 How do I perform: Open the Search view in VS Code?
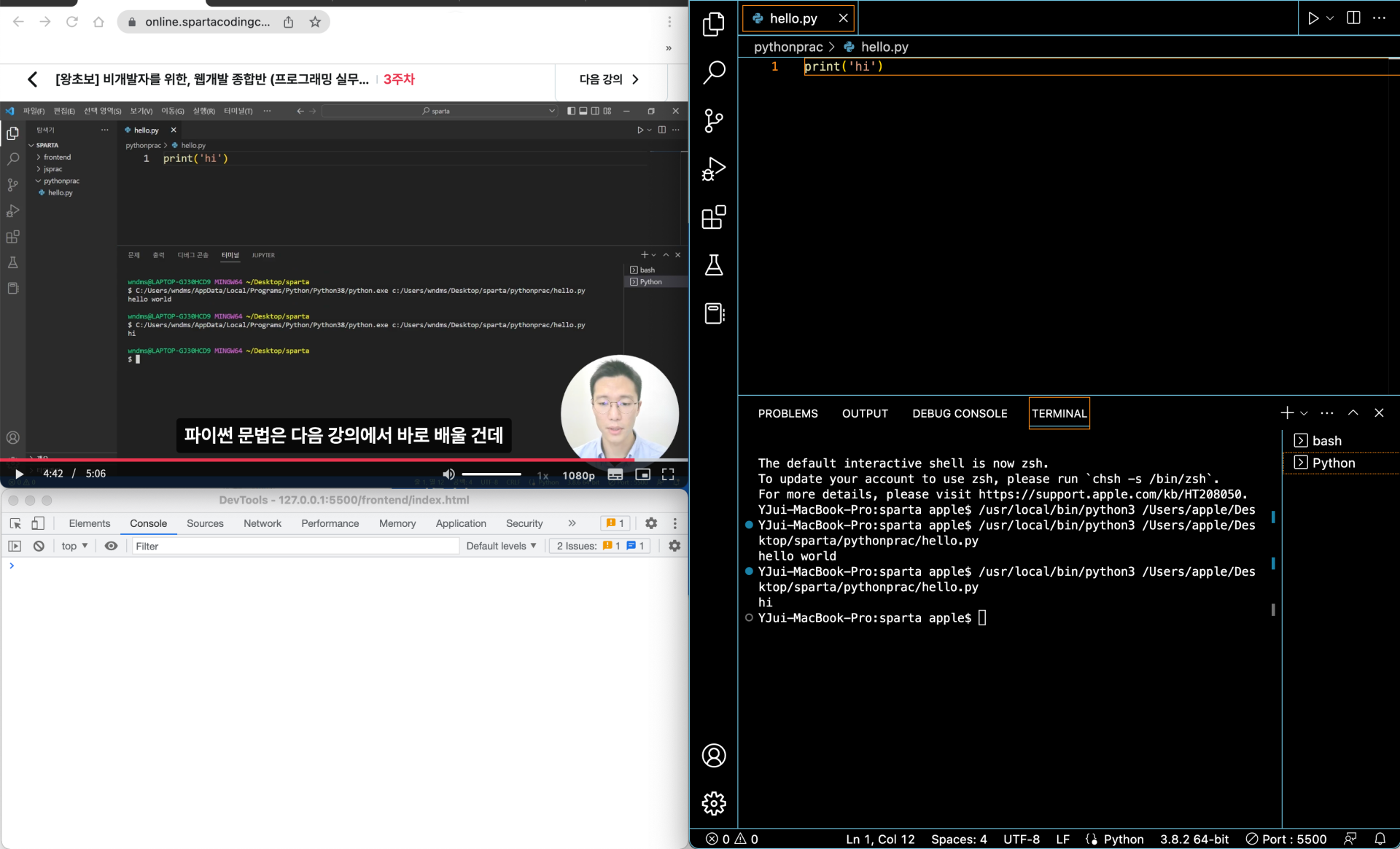tap(714, 72)
